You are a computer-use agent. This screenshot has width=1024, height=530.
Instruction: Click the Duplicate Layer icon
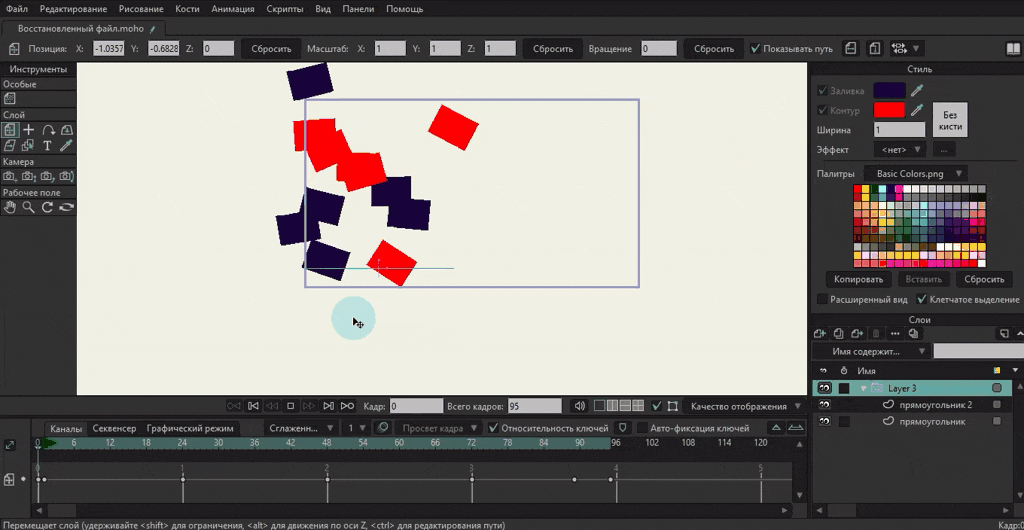pos(839,333)
